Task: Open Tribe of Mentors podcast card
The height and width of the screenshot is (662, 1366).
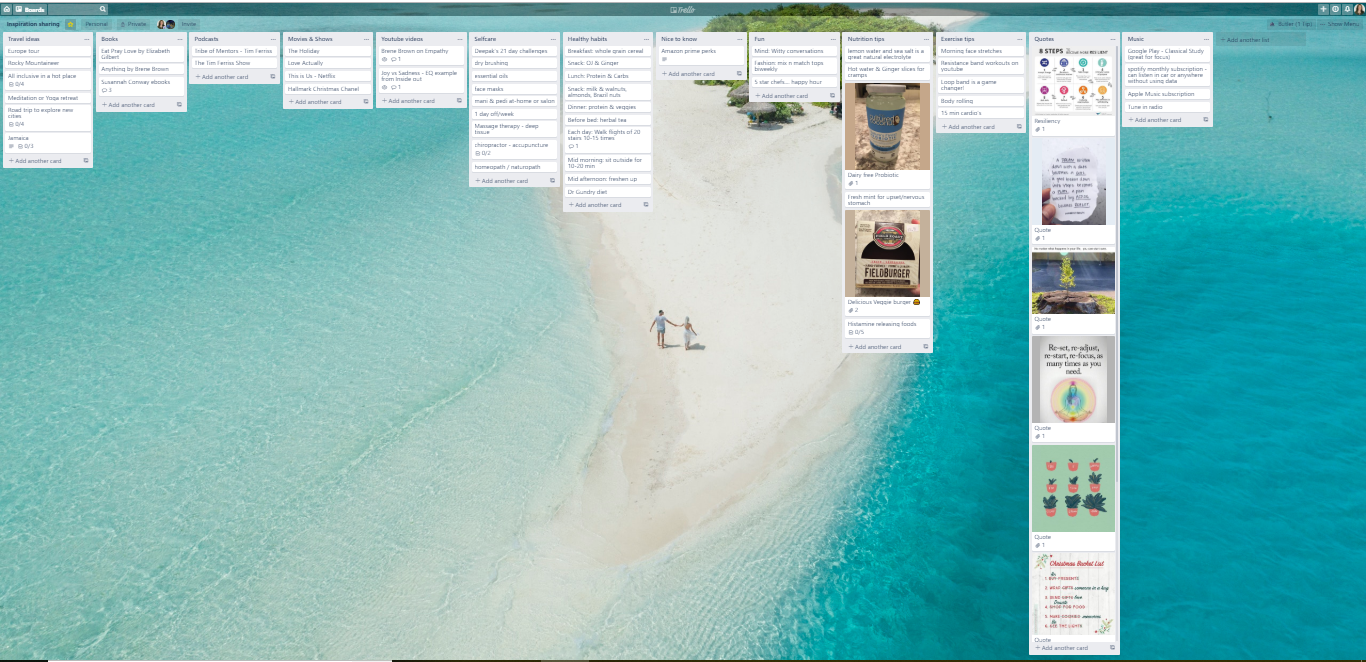Action: (x=234, y=51)
